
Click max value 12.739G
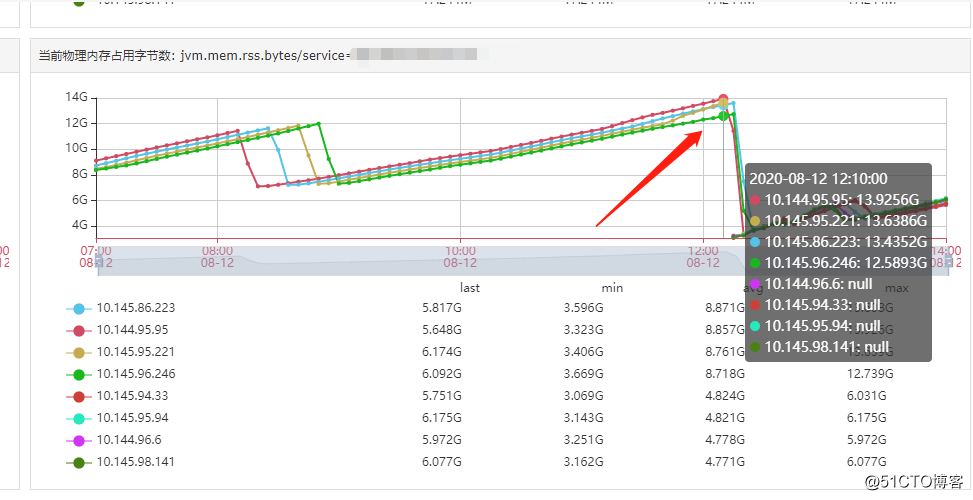click(870, 373)
